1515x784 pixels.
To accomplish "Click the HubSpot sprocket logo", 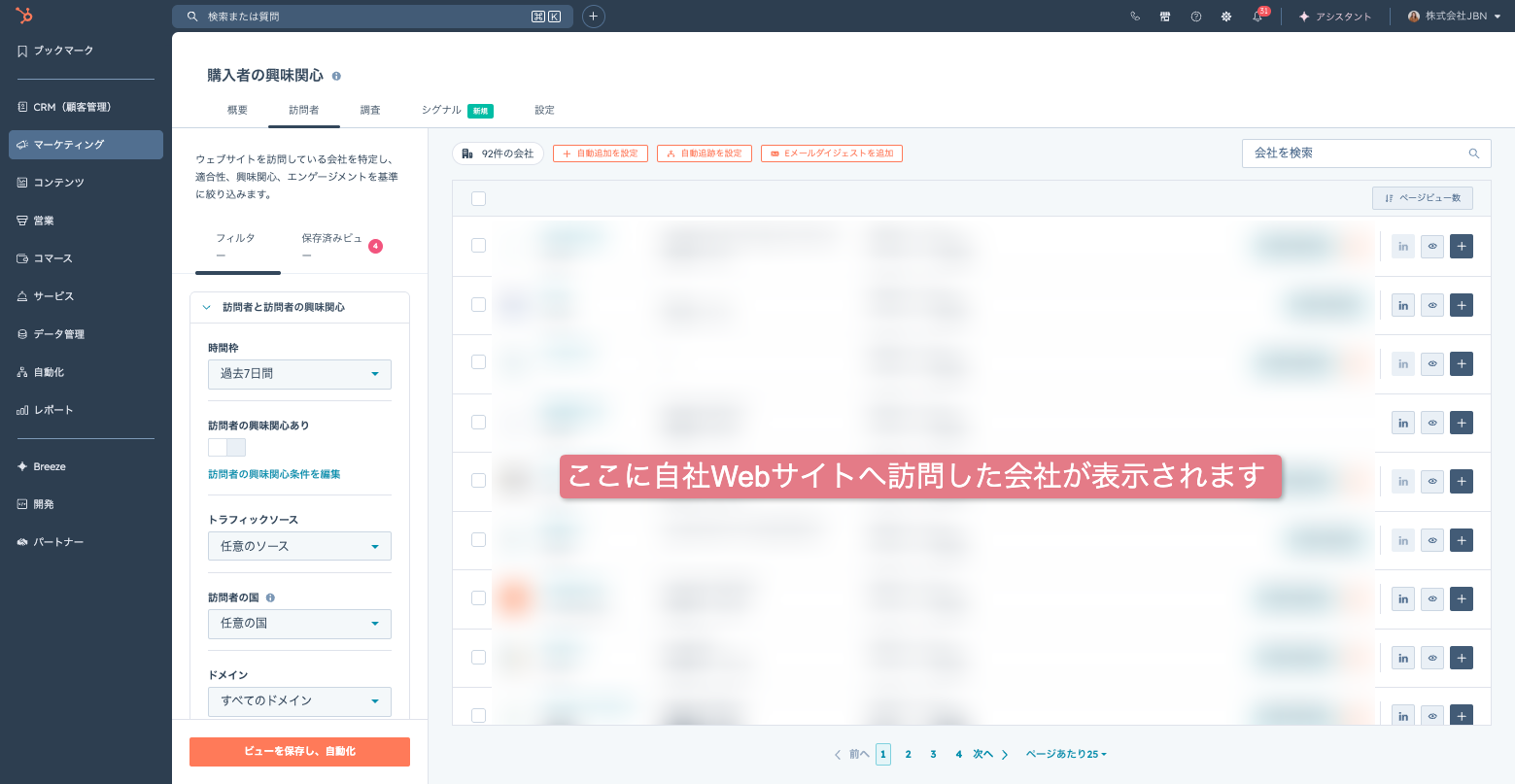I will coord(23,16).
